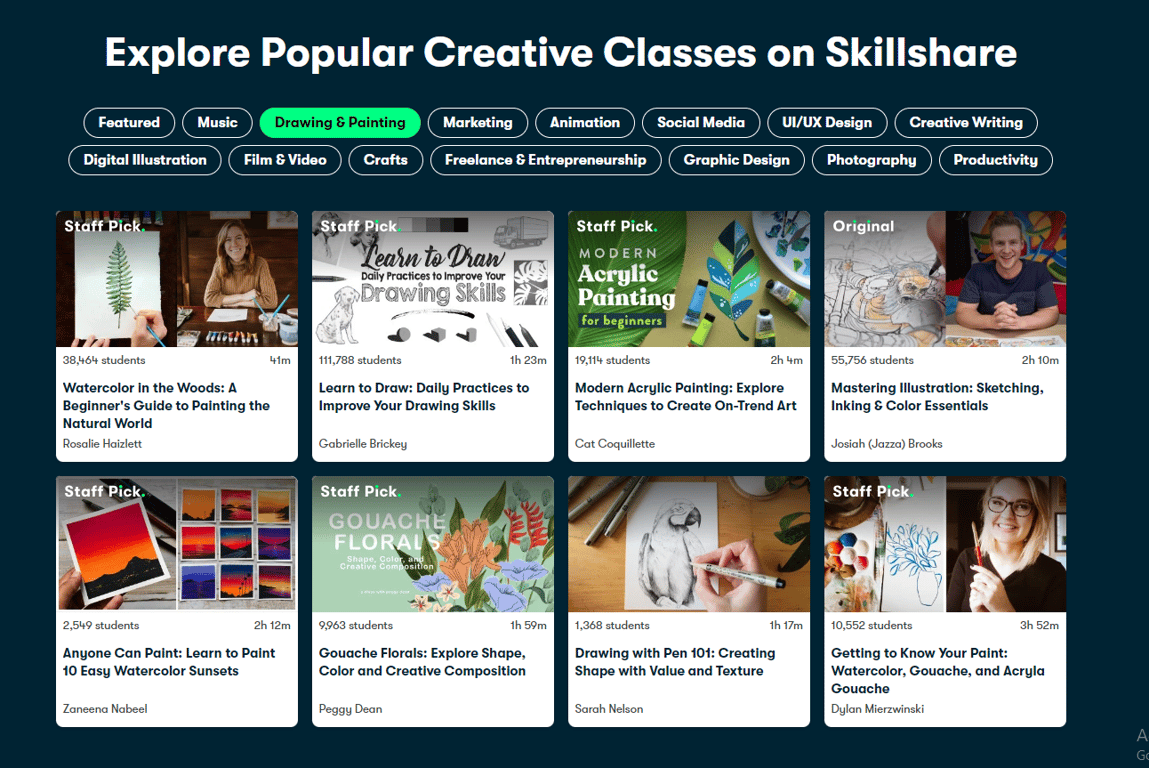This screenshot has height=768, width=1149.
Task: Click the 10,552 students count
Action: [x=871, y=625]
